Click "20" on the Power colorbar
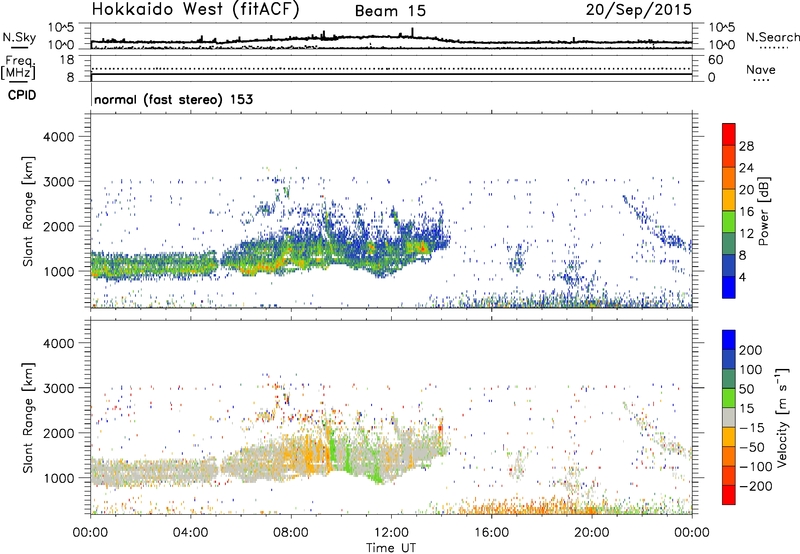This screenshot has height=554, width=800. coord(746,190)
